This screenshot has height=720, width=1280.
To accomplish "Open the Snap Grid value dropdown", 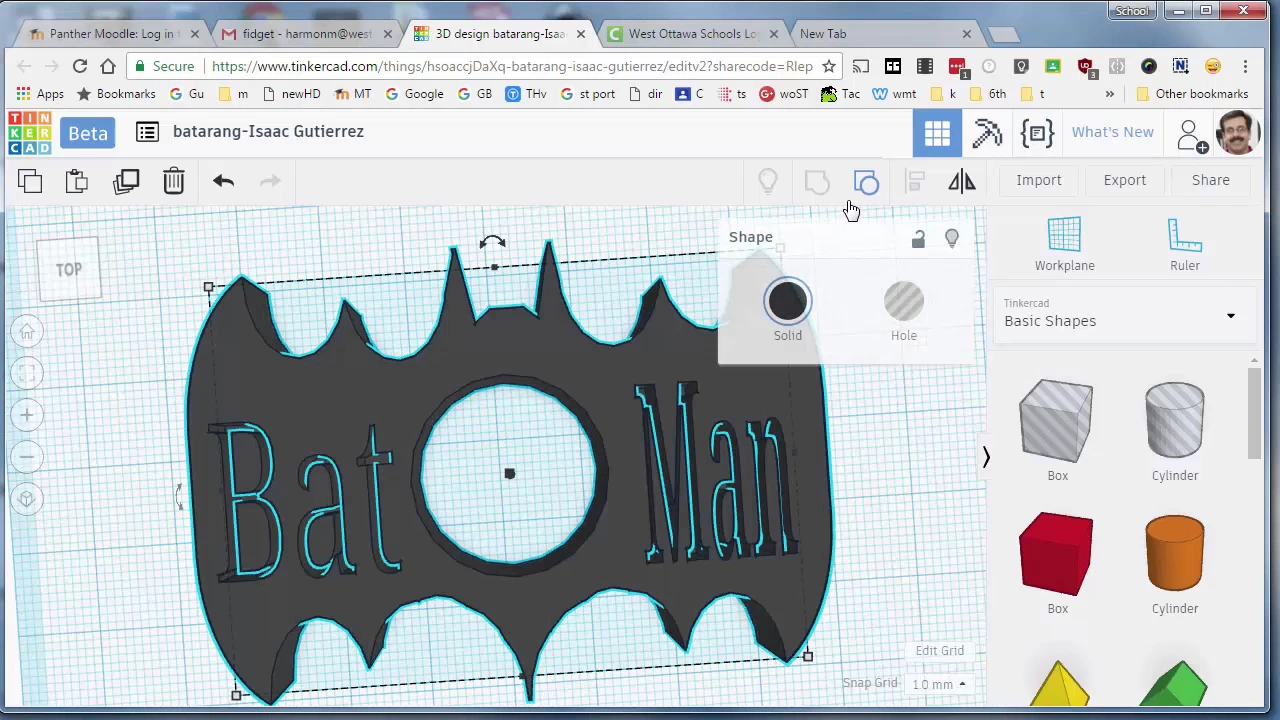I will 938,684.
